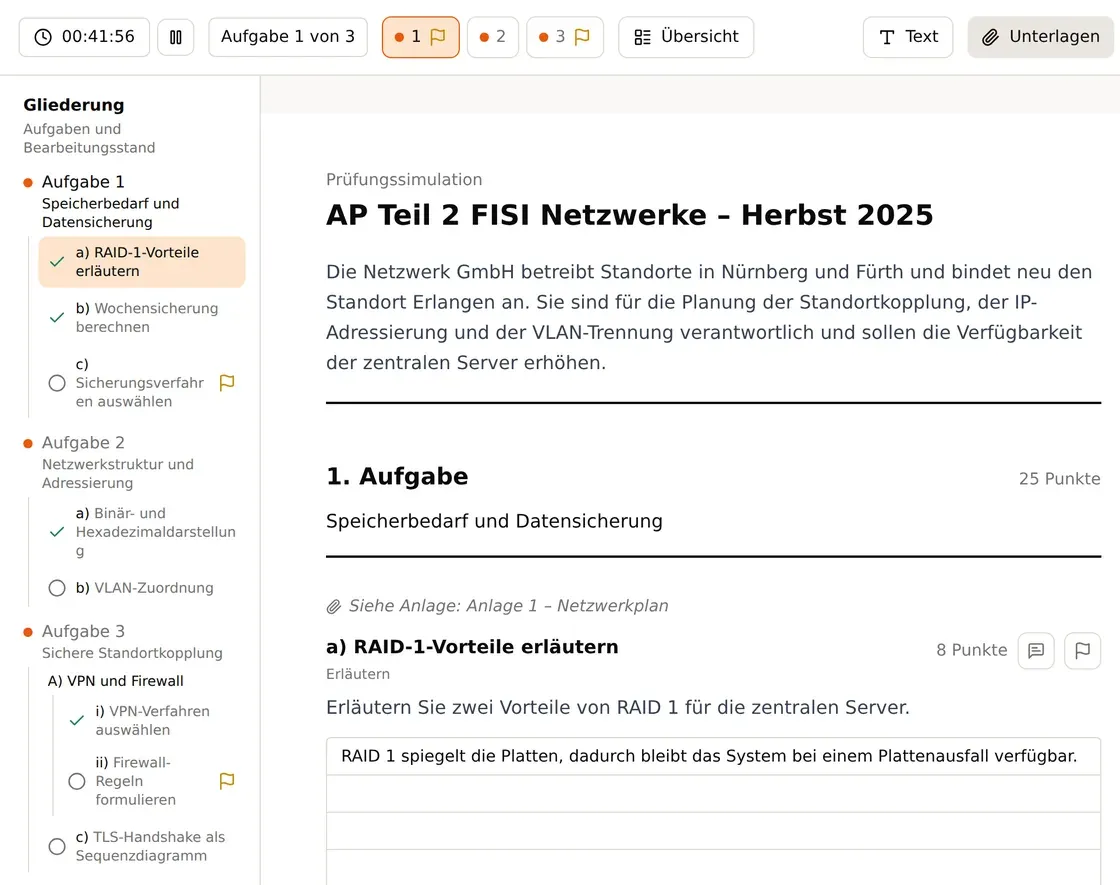Open 'a) RAID-1-Vorteile erläutern' in outline
The image size is (1120, 885).
(x=142, y=262)
